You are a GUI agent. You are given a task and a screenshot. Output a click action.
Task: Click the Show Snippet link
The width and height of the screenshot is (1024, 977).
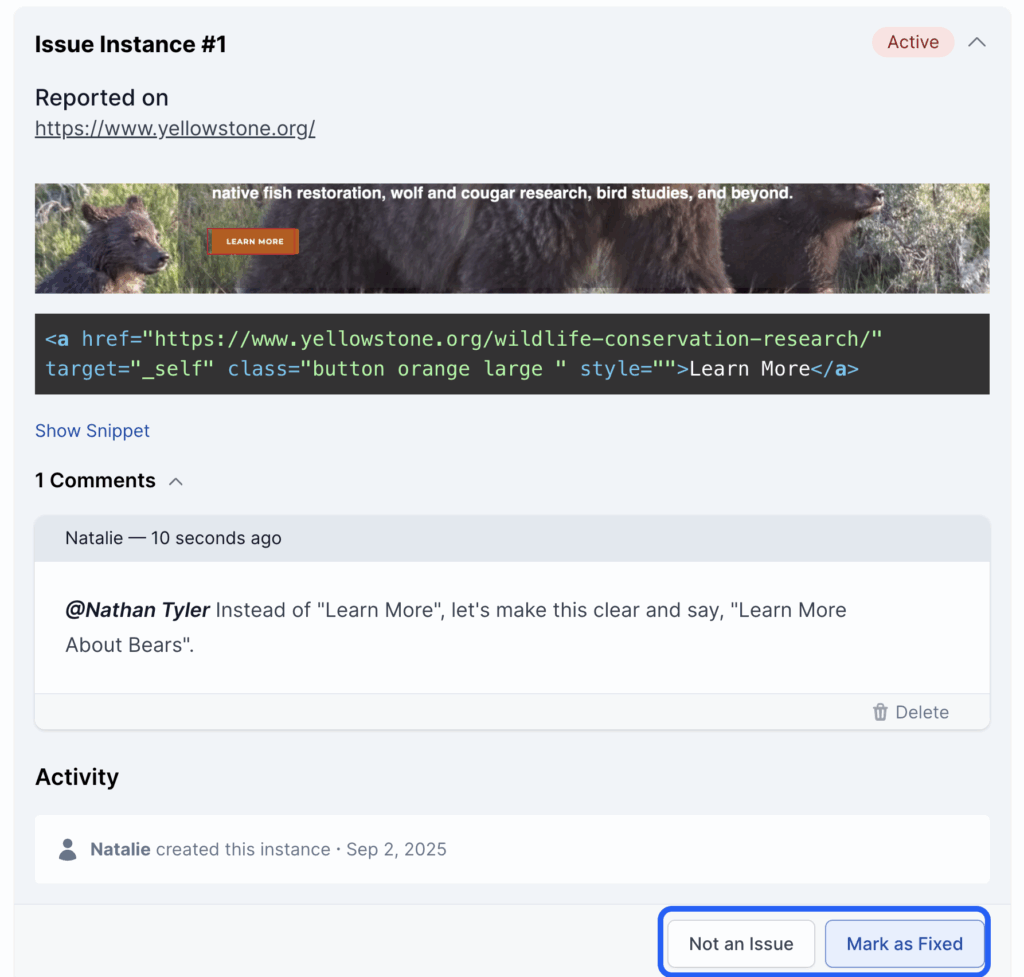92,431
